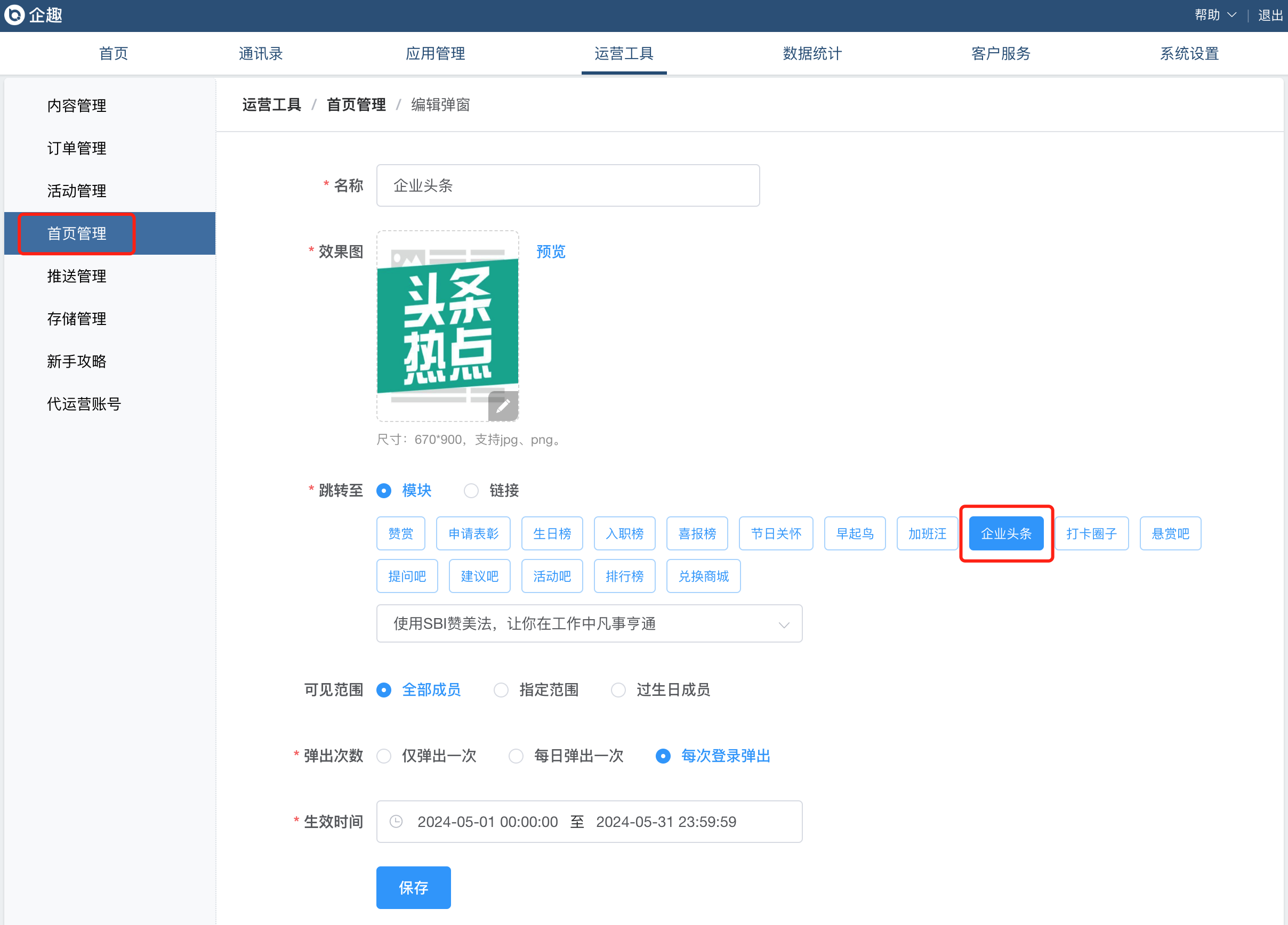Click the 头条热点 effect image thumbnail
The image size is (1288, 925).
click(x=447, y=325)
